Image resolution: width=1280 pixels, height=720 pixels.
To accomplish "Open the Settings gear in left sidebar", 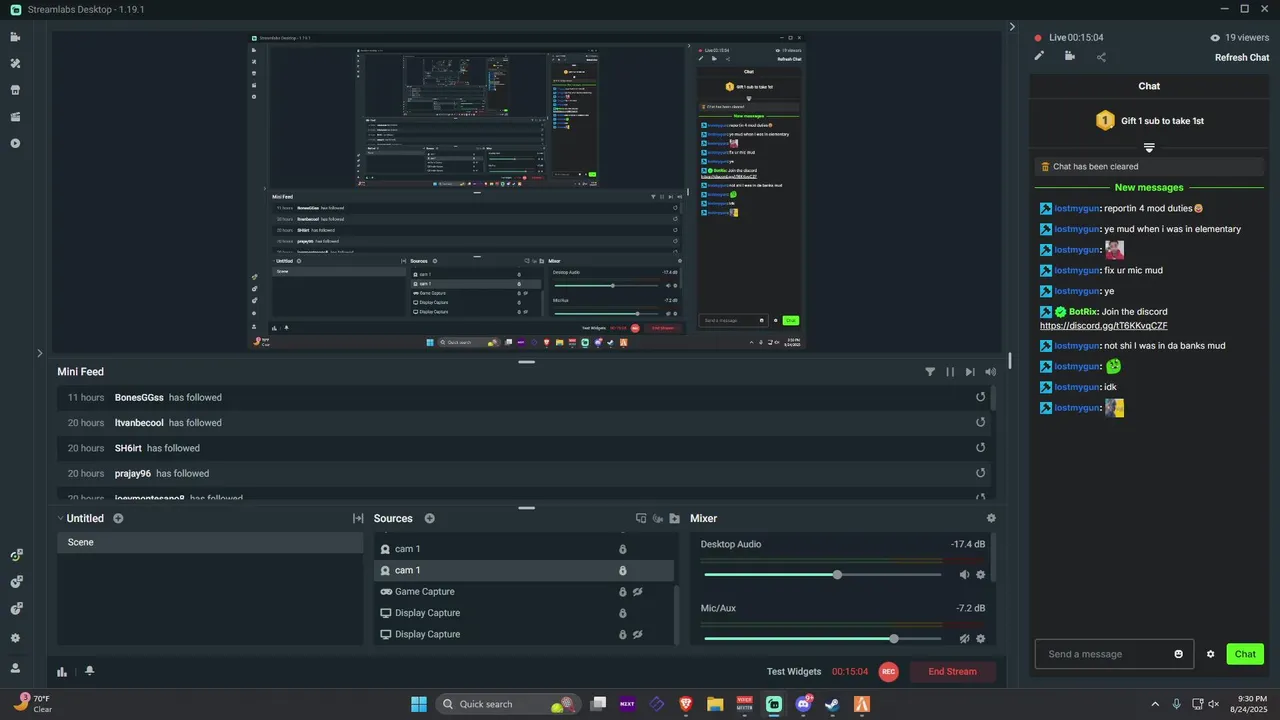I will (15, 638).
